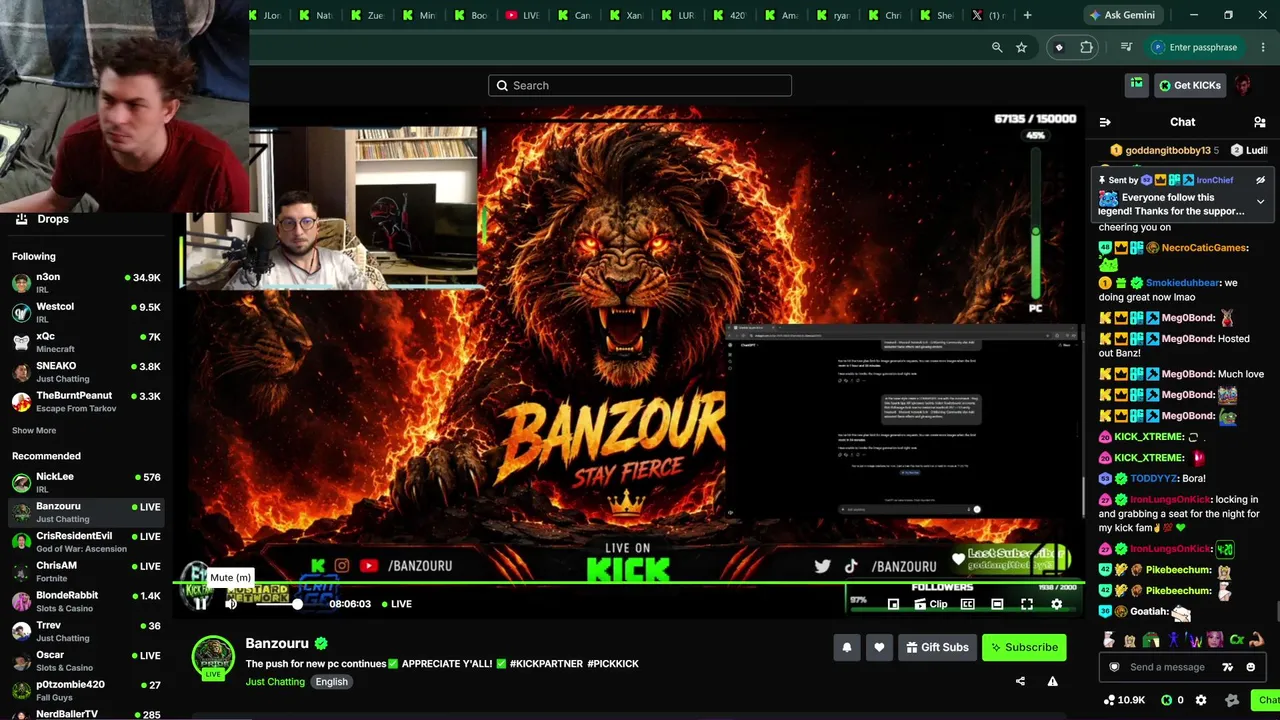Open the star rewards icon below chat
This screenshot has height=720, width=1280.
pyautogui.click(x=1232, y=700)
